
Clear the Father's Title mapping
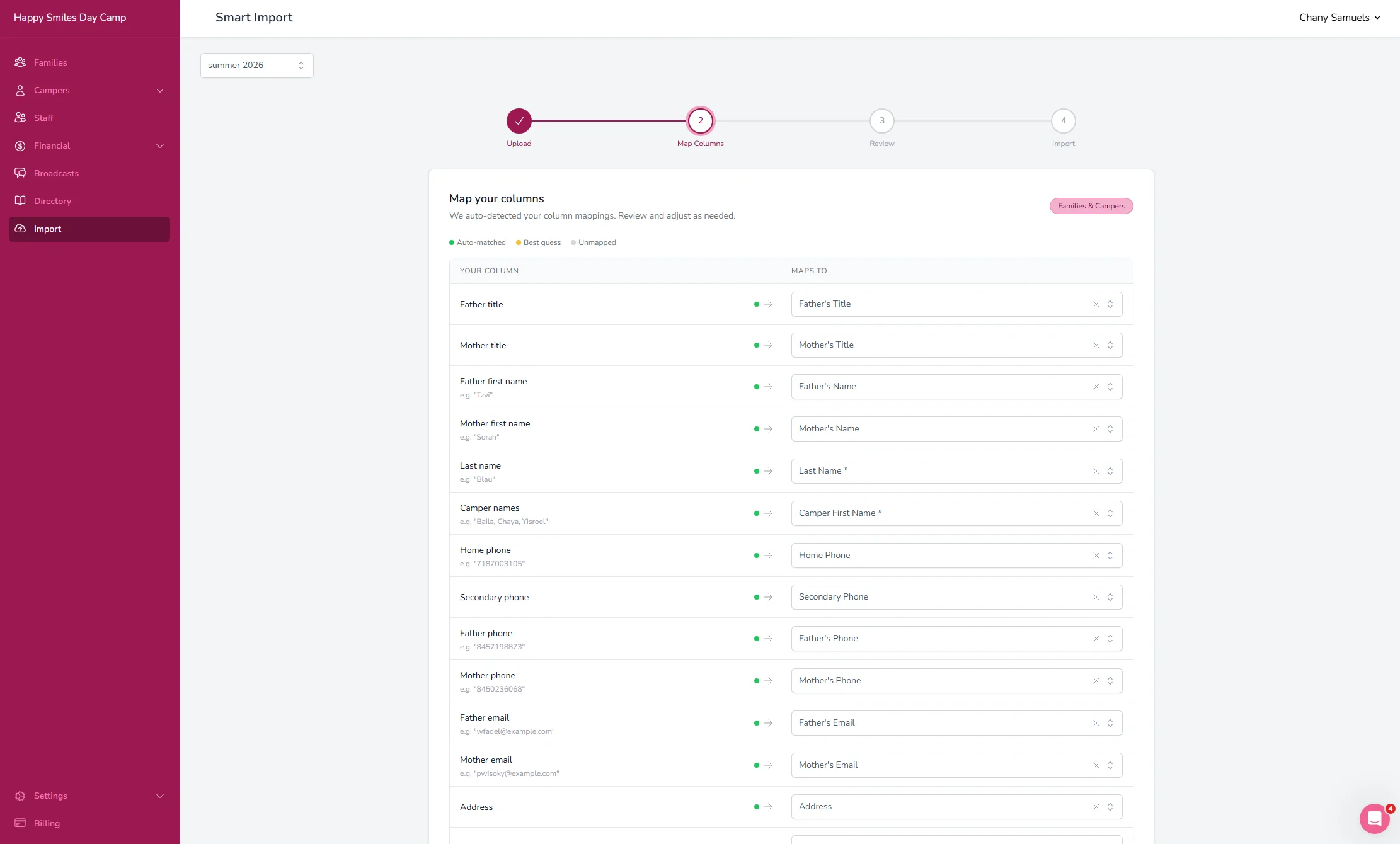[x=1096, y=304]
